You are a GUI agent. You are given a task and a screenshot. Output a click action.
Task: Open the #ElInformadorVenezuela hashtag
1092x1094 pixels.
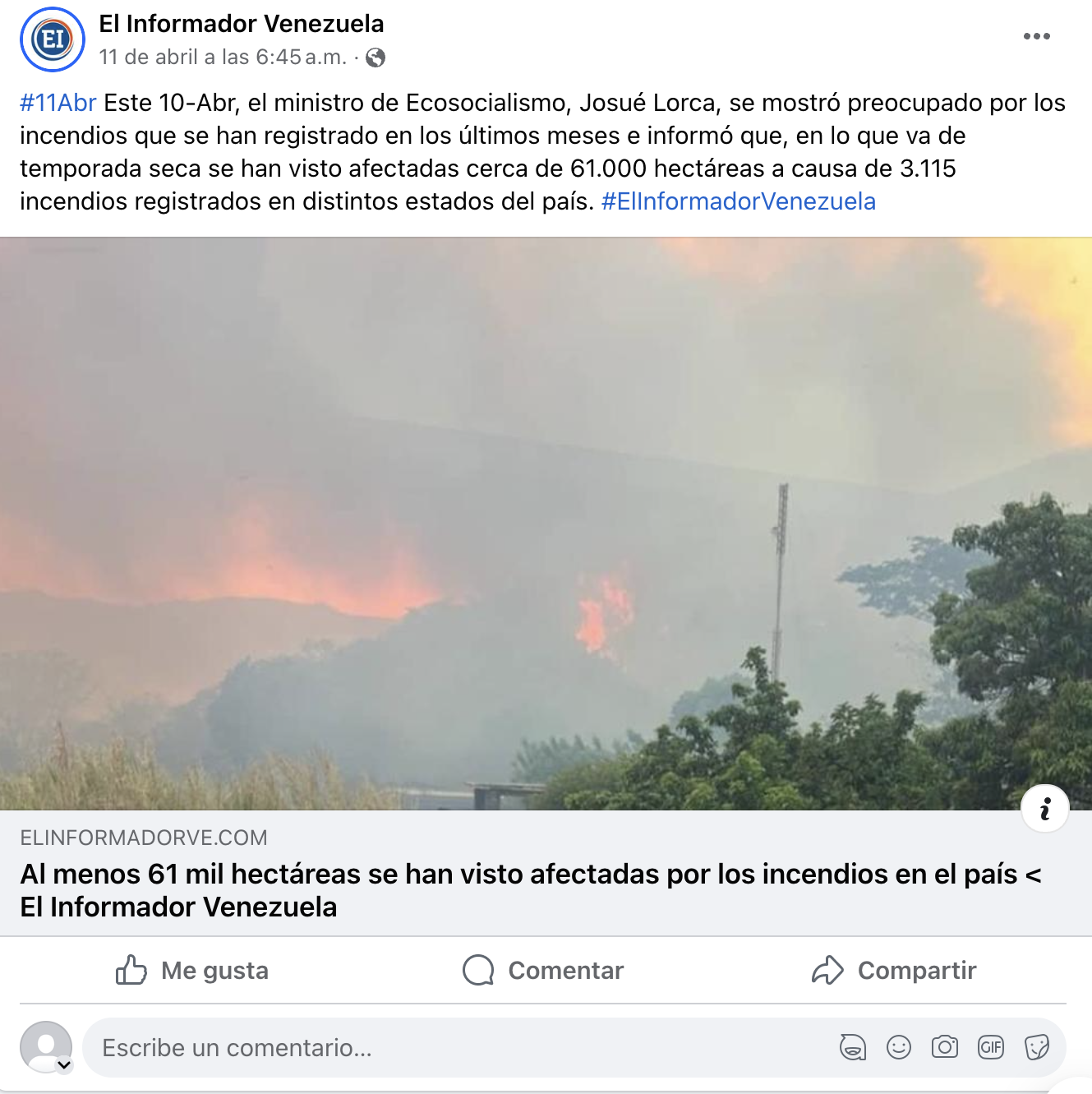click(739, 201)
